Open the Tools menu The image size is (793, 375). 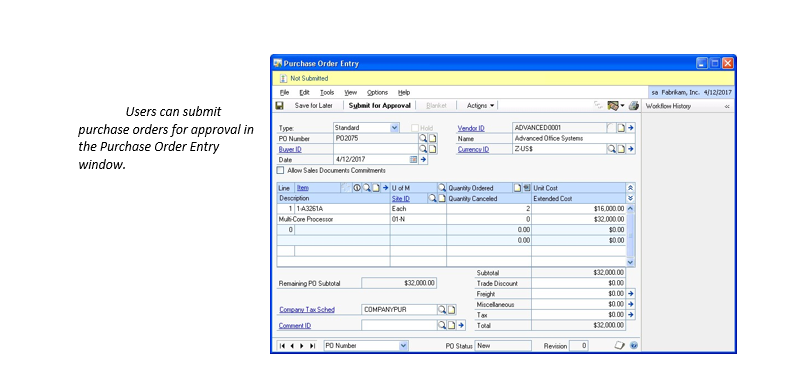coord(327,93)
